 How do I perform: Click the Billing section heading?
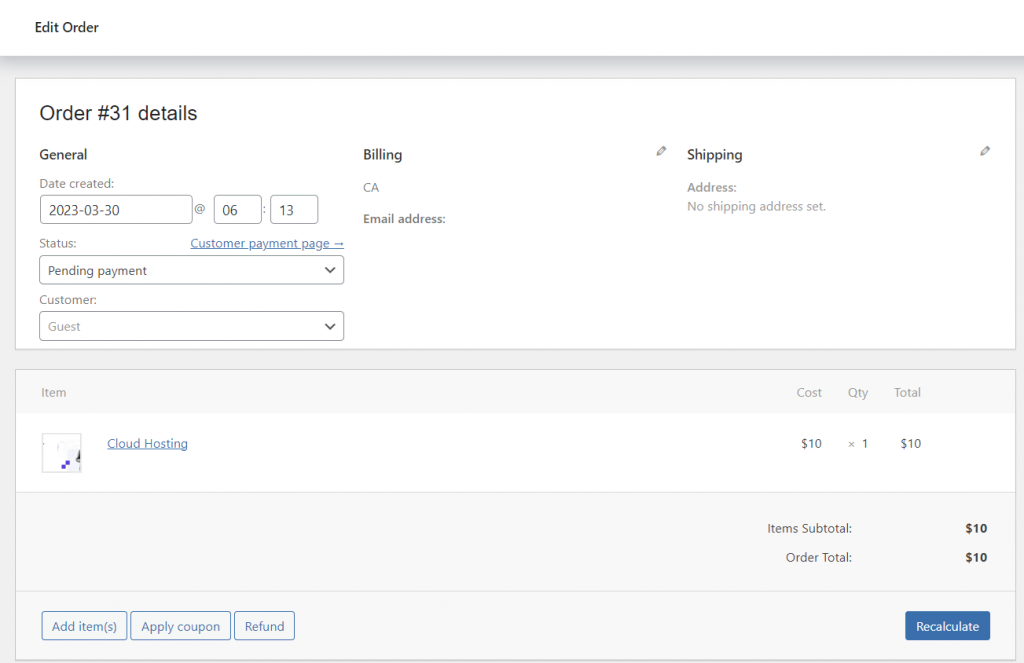[383, 155]
